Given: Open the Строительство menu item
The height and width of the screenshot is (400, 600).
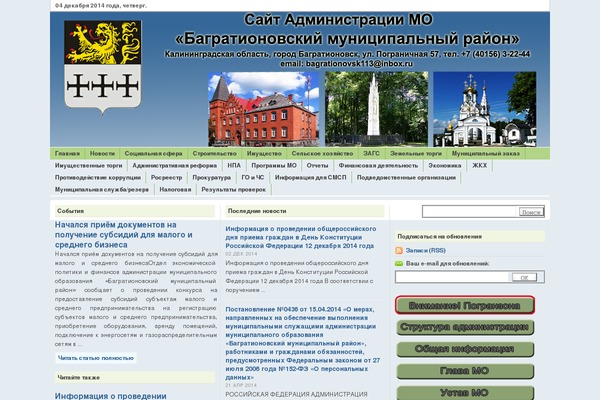Looking at the screenshot, I should 215,153.
